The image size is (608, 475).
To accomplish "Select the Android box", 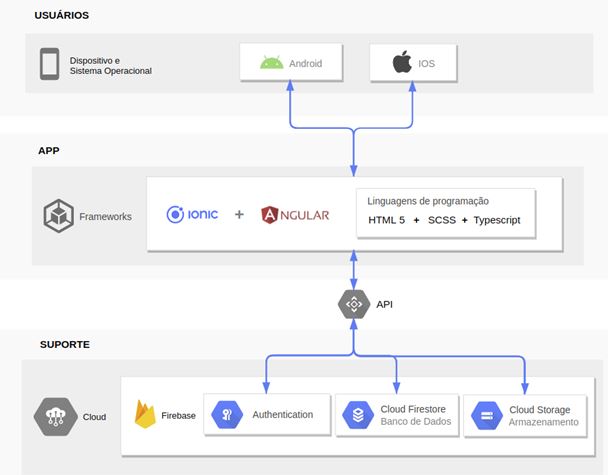I will [291, 62].
